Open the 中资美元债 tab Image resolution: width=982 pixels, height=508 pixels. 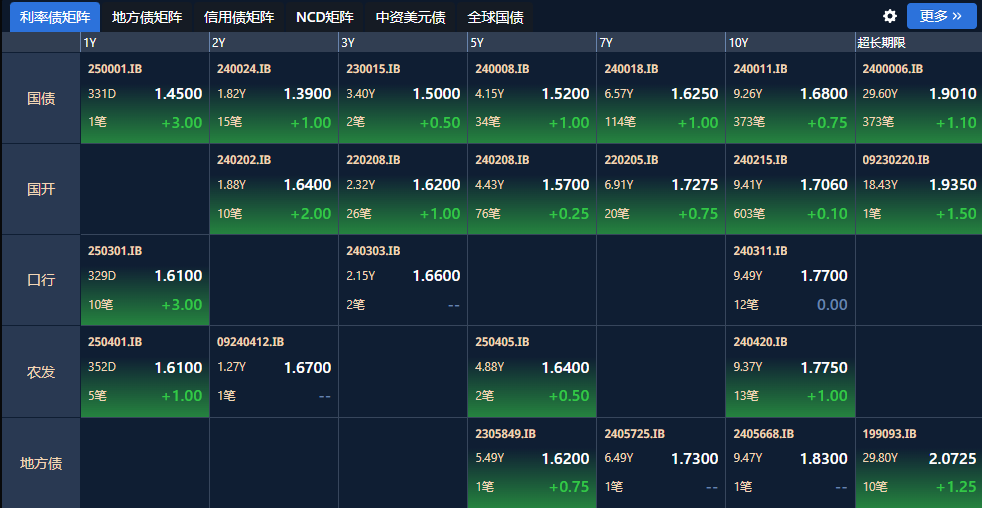pos(410,17)
